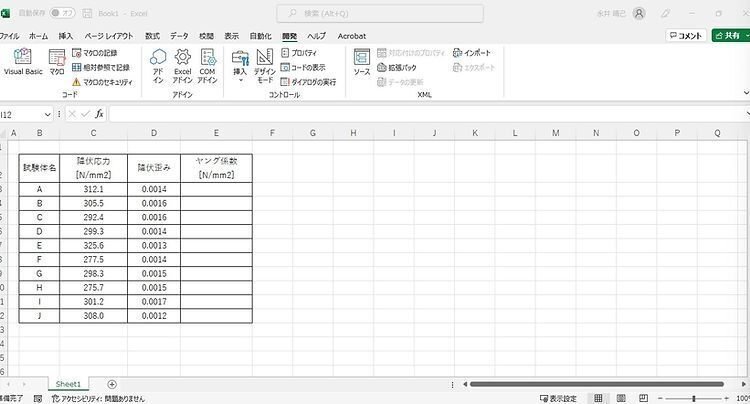This screenshot has height=404, width=750.
Task: Switch to the データ tab
Action: click(179, 36)
